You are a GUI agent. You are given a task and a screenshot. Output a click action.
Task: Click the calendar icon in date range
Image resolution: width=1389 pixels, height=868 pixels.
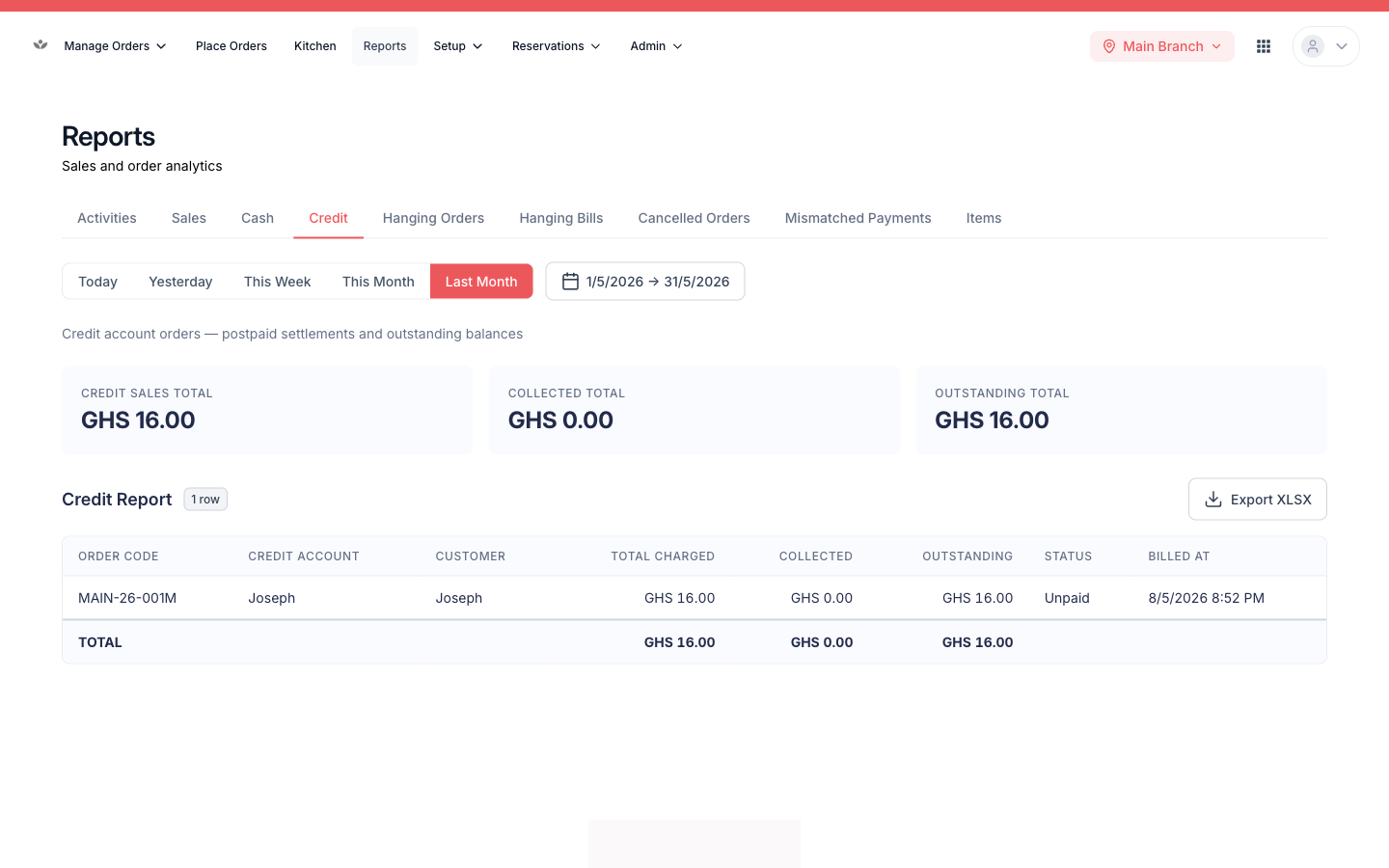(570, 282)
